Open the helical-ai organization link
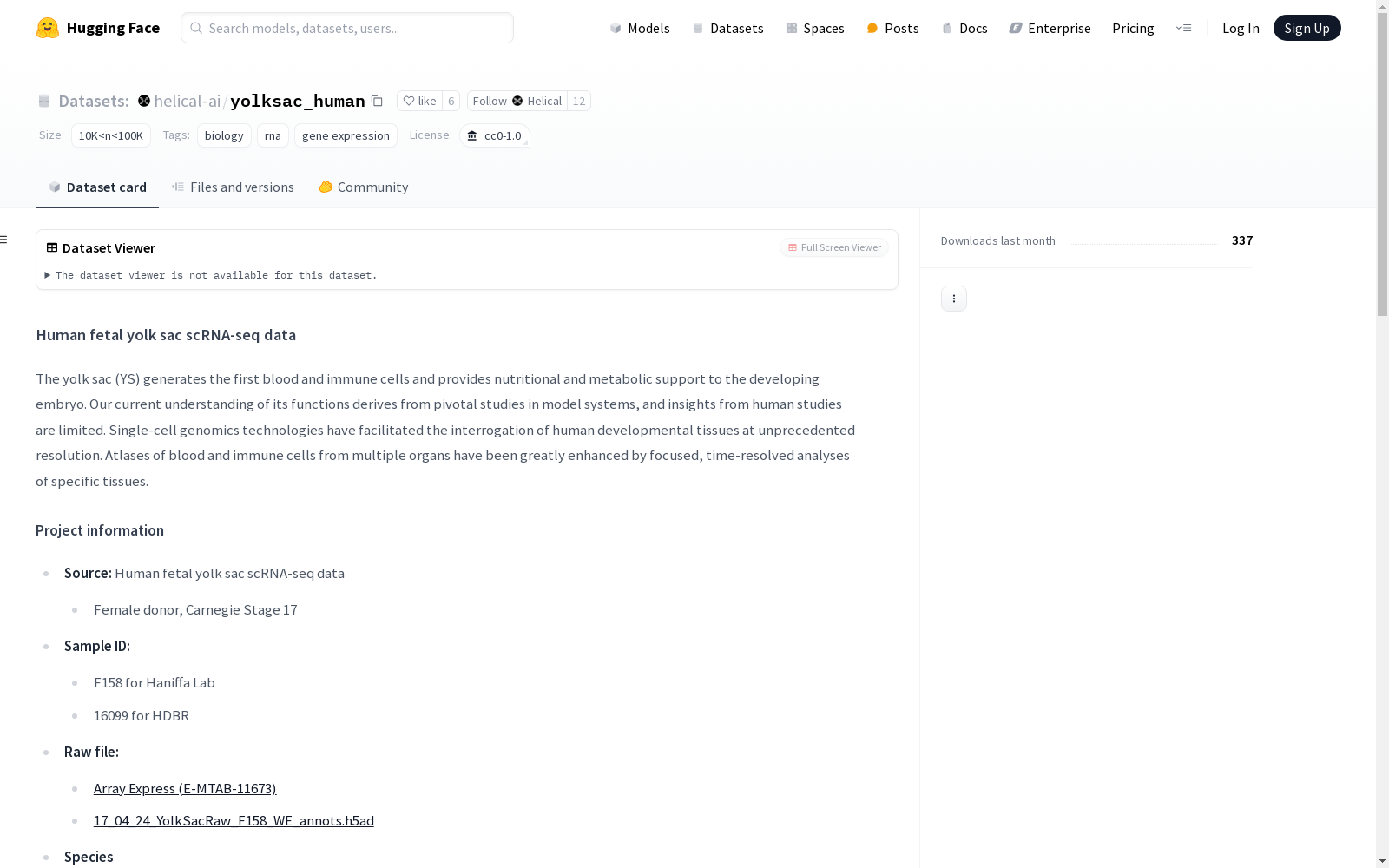 tap(188, 101)
